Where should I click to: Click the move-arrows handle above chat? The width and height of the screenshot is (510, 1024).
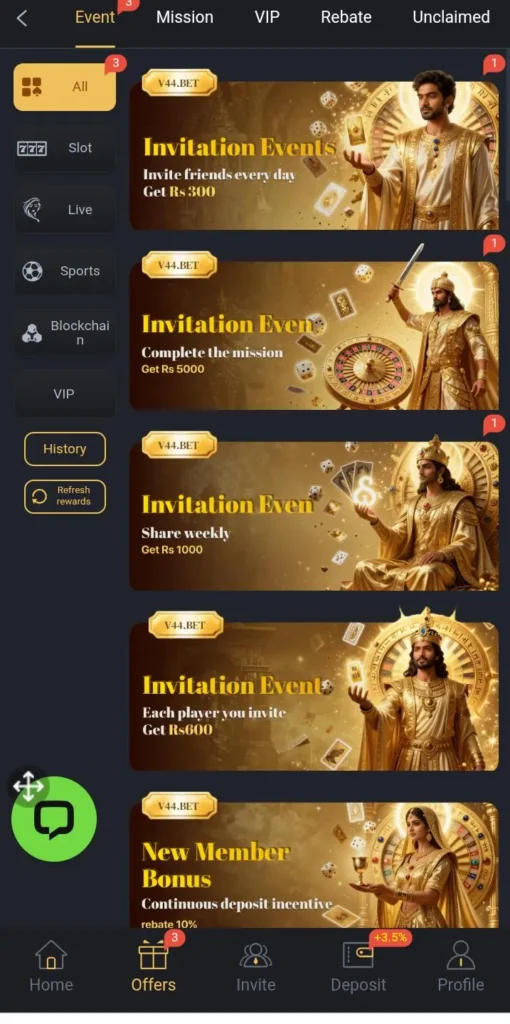tap(28, 786)
